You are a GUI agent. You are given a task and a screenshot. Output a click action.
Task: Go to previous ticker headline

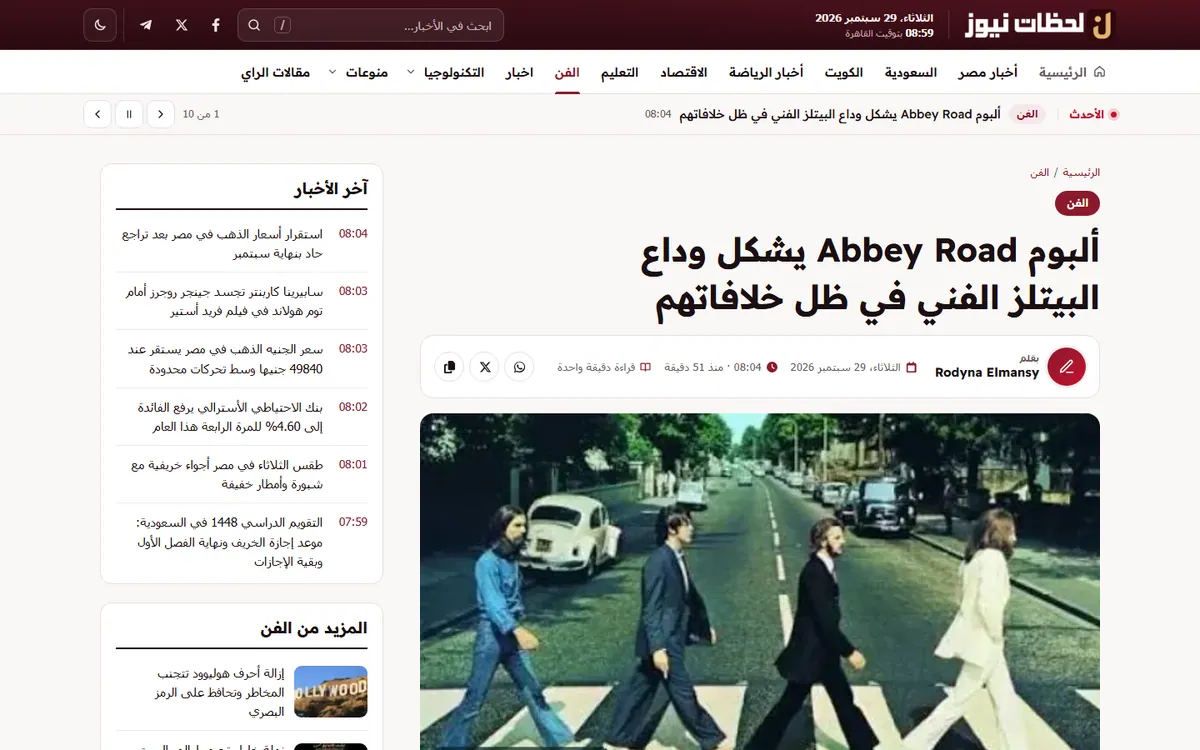pos(161,114)
